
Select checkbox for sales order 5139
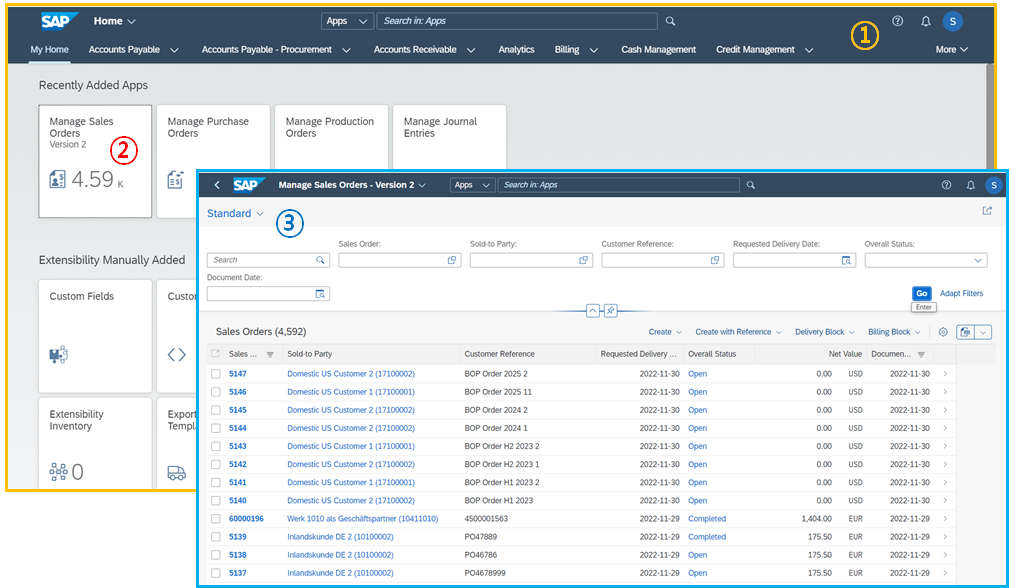click(x=216, y=536)
